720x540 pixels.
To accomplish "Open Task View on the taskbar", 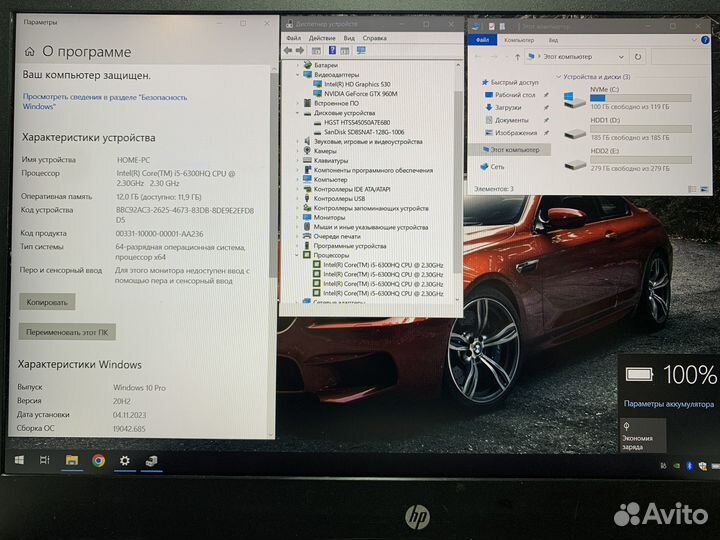I will (45, 460).
